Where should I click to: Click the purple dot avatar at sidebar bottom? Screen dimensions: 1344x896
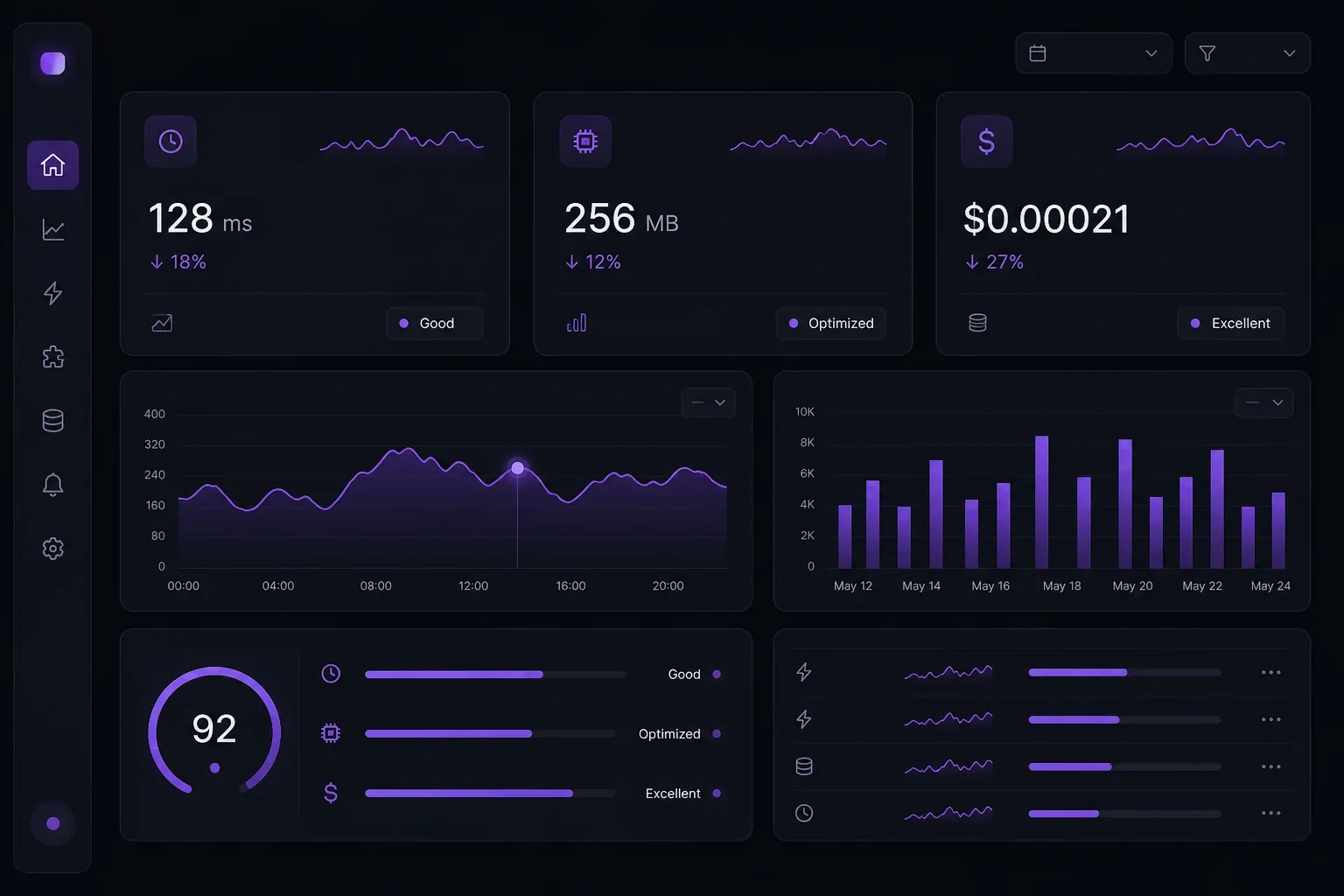(x=52, y=823)
